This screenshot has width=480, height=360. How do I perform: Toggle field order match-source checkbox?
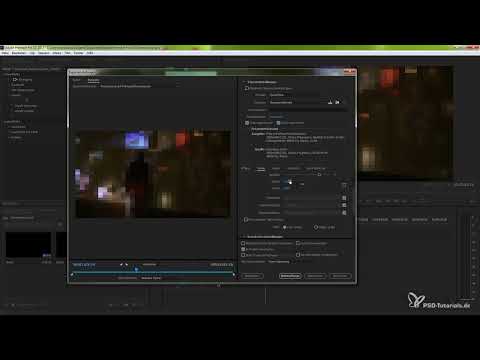[x=344, y=205]
